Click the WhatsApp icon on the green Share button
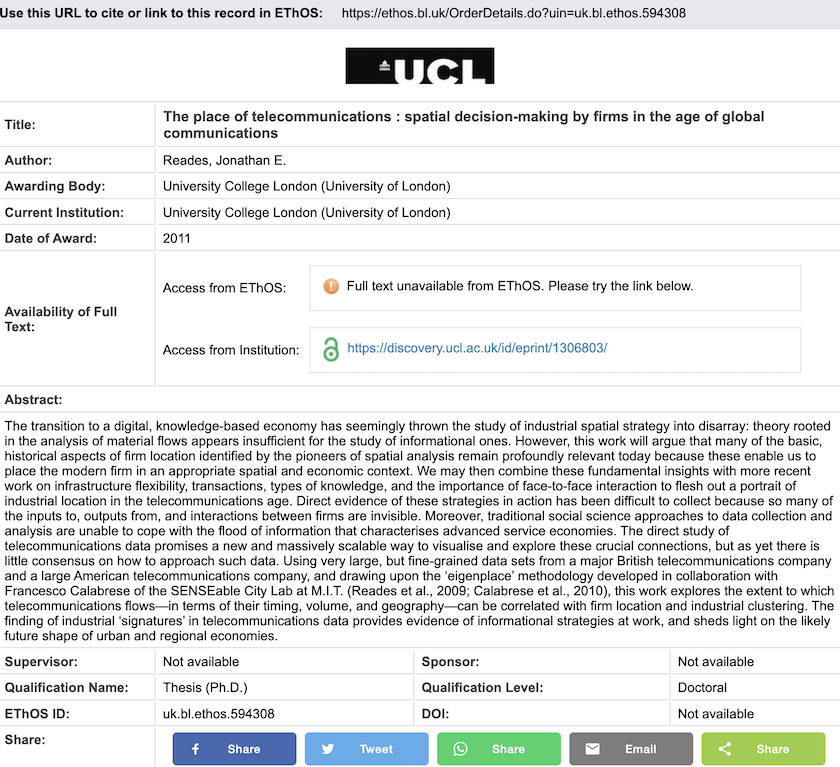Screen dimensions: 840x767 pyautogui.click(x=460, y=748)
